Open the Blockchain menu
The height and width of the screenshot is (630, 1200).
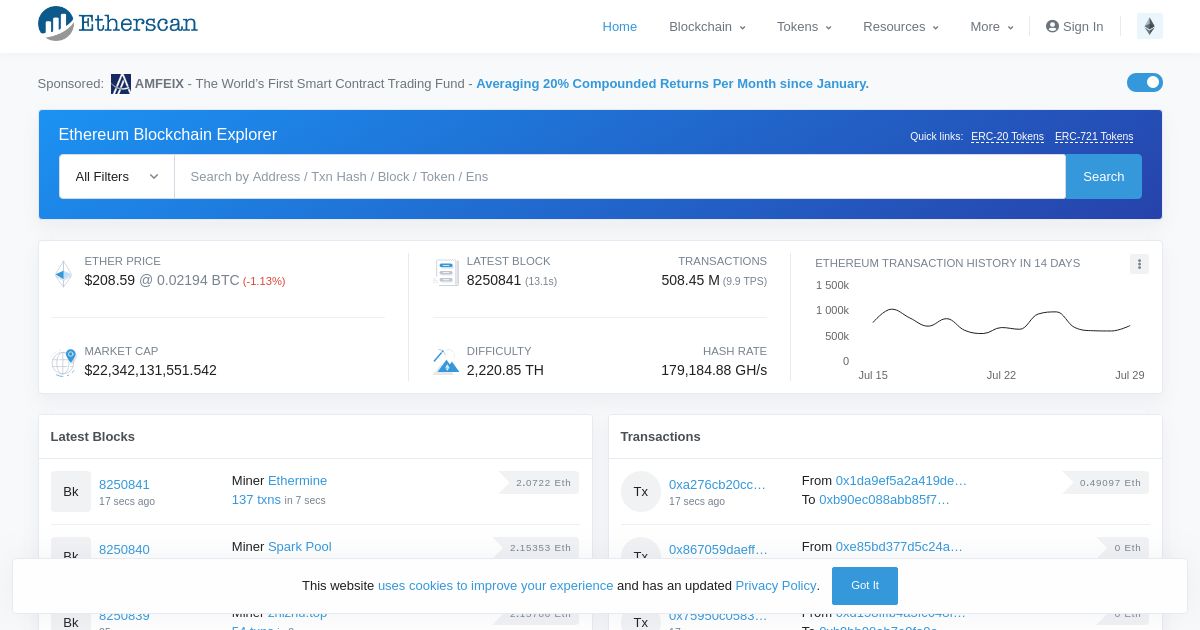707,26
